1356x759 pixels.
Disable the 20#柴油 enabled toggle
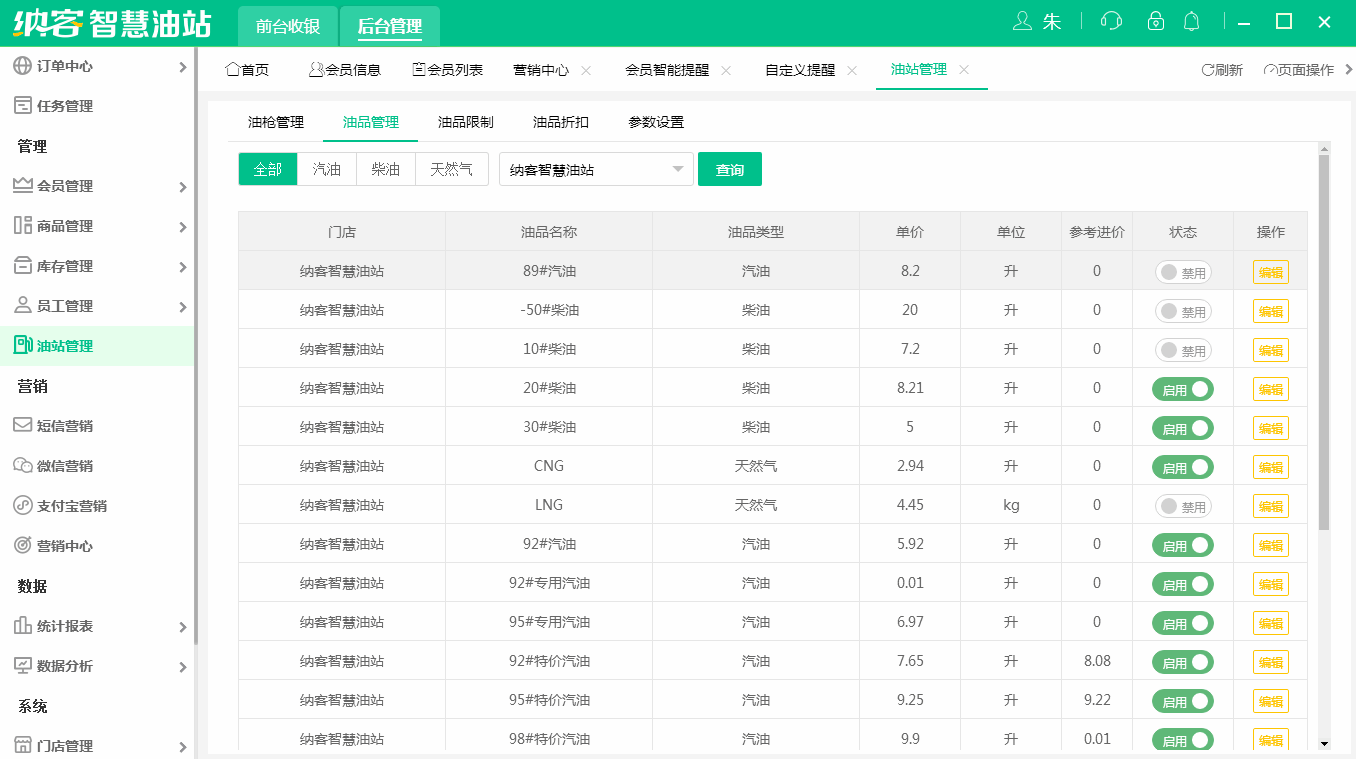[1183, 388]
